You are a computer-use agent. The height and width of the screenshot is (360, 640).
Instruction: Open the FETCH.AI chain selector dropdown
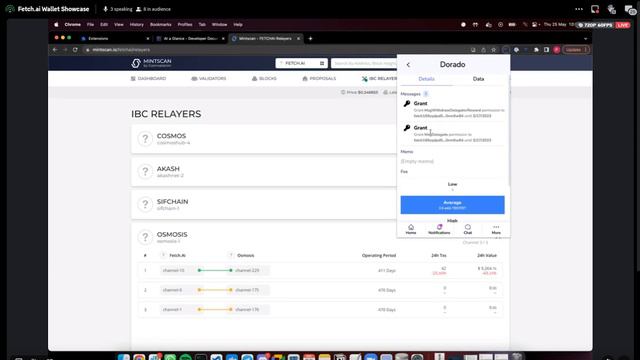click(x=301, y=63)
